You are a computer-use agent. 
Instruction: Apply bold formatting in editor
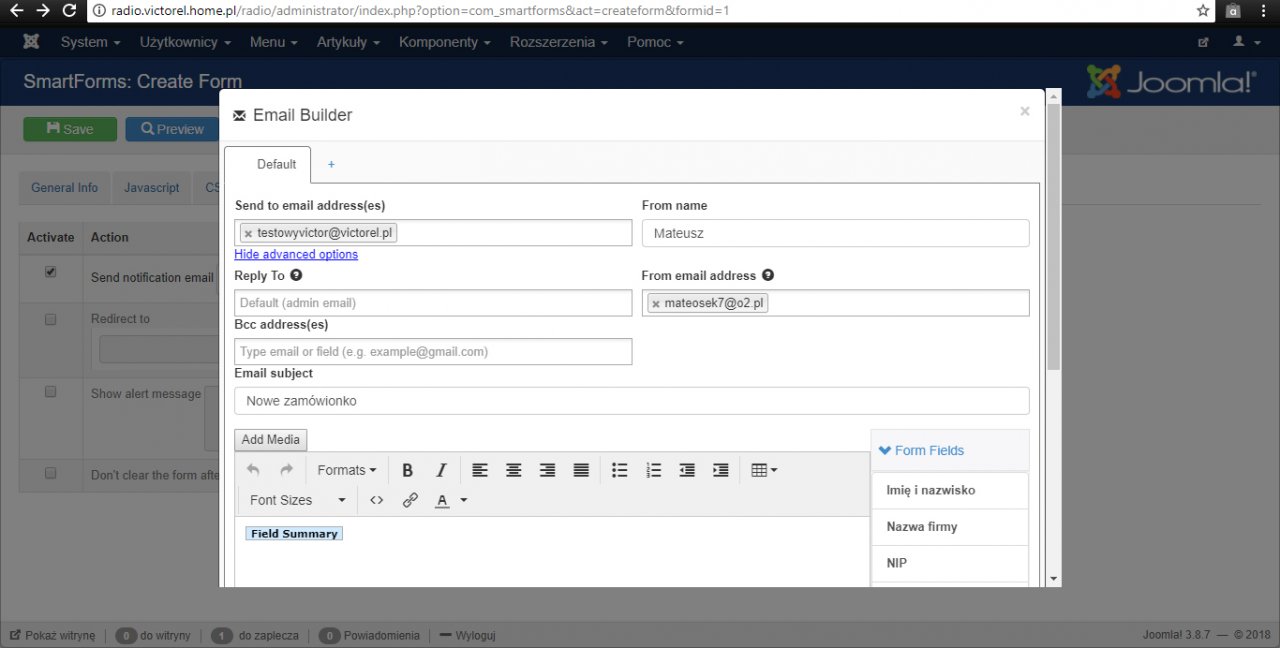click(x=407, y=470)
